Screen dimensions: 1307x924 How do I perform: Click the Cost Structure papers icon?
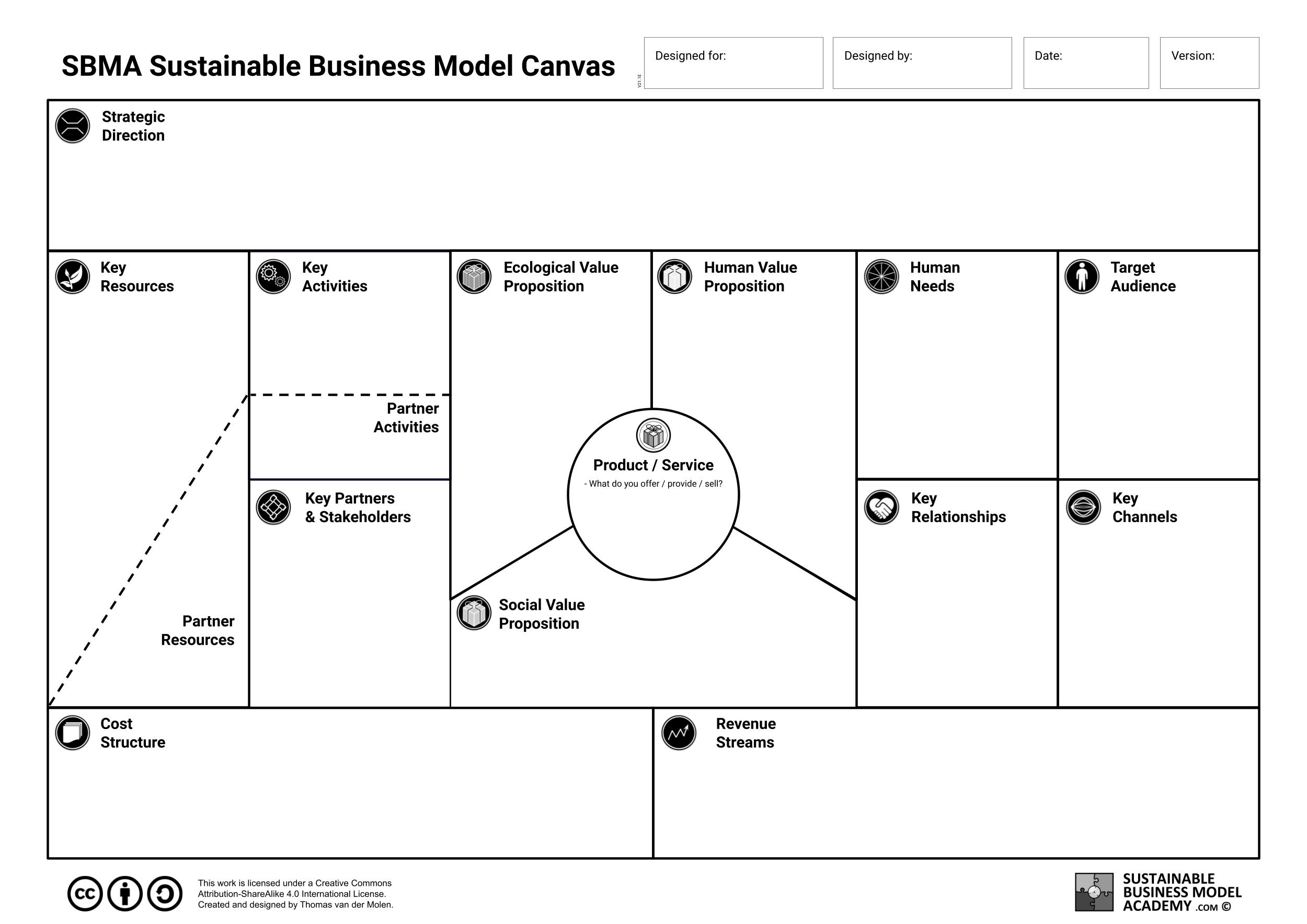point(72,733)
